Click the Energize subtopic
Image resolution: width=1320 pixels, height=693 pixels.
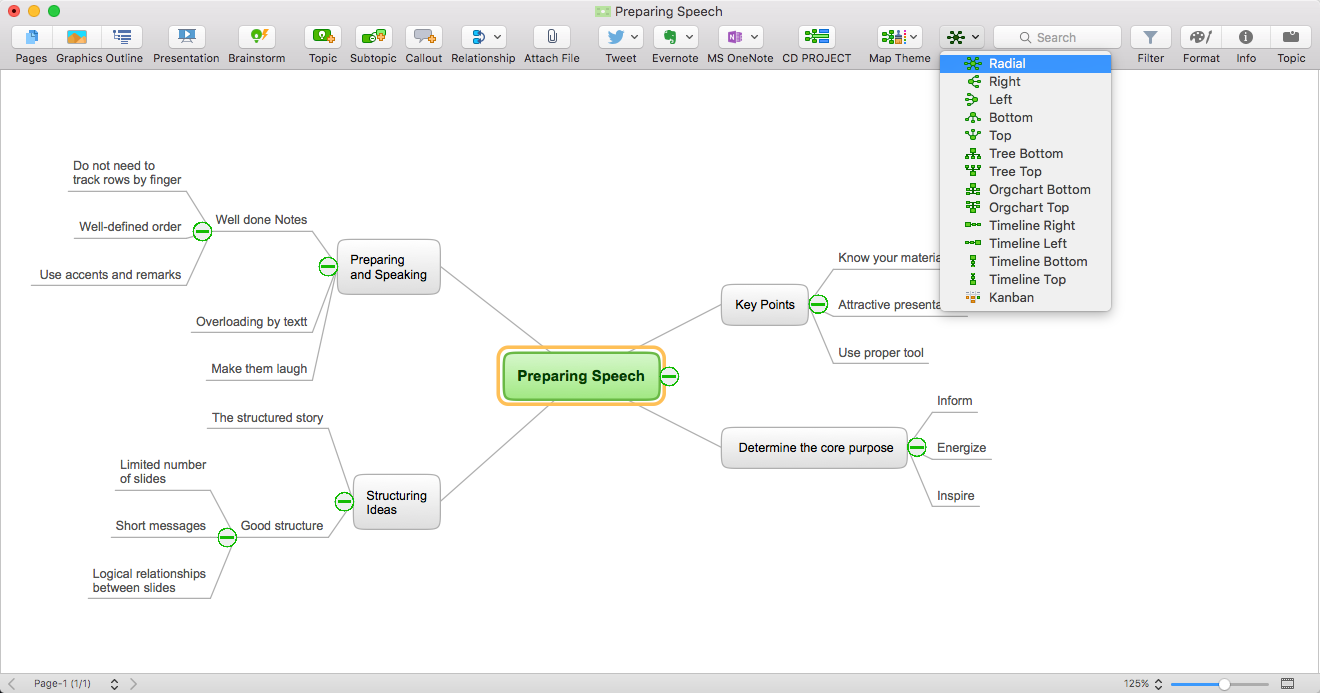(962, 448)
